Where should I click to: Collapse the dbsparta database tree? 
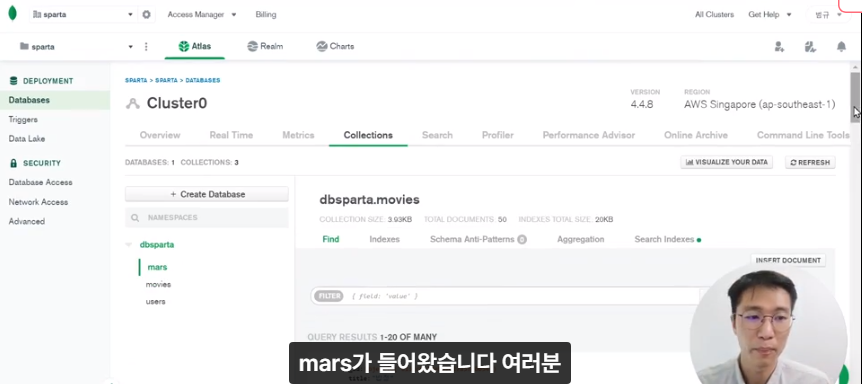pos(129,244)
